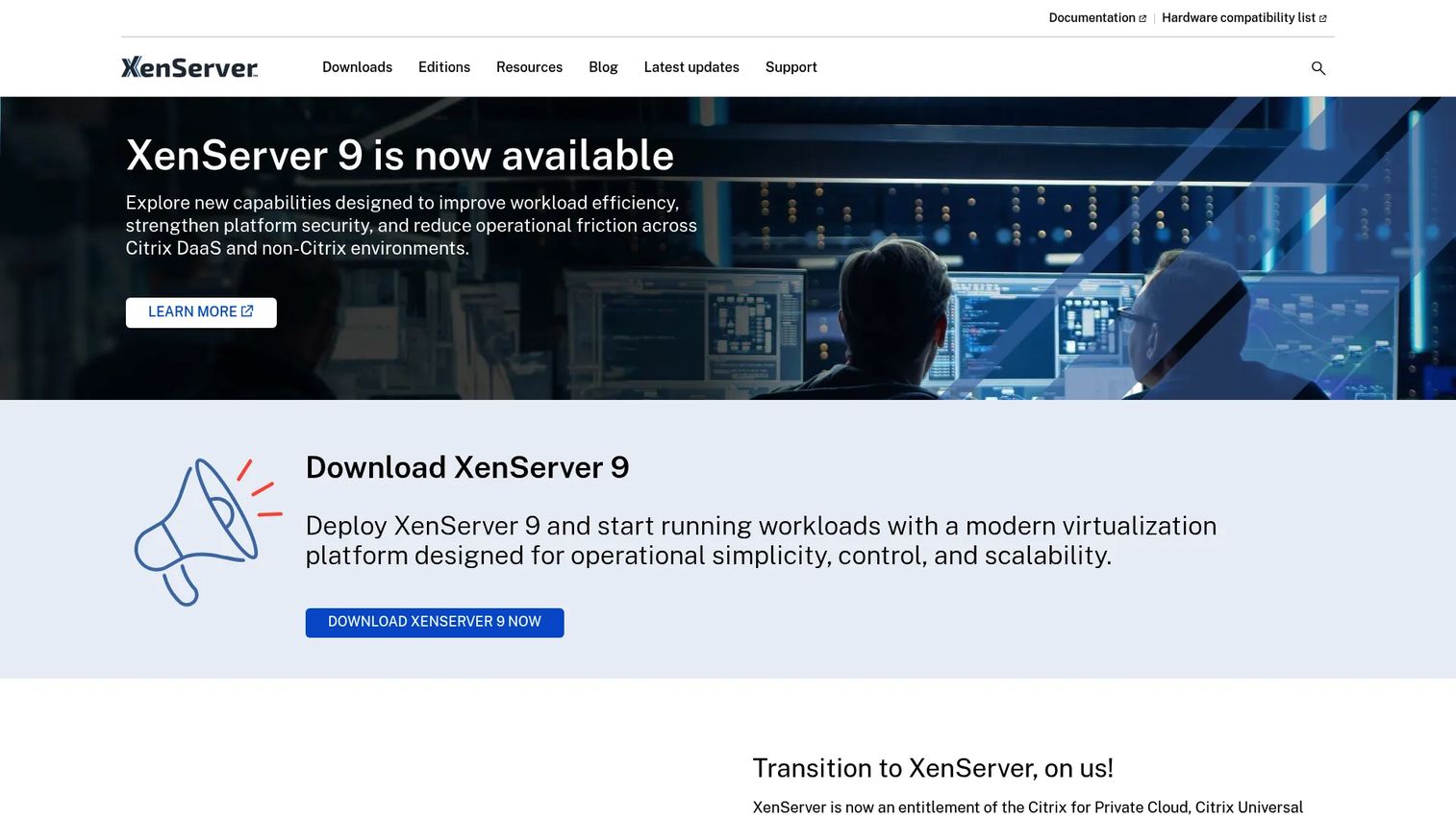Open the Documentation external link
The height and width of the screenshot is (818, 1456).
tap(1097, 18)
